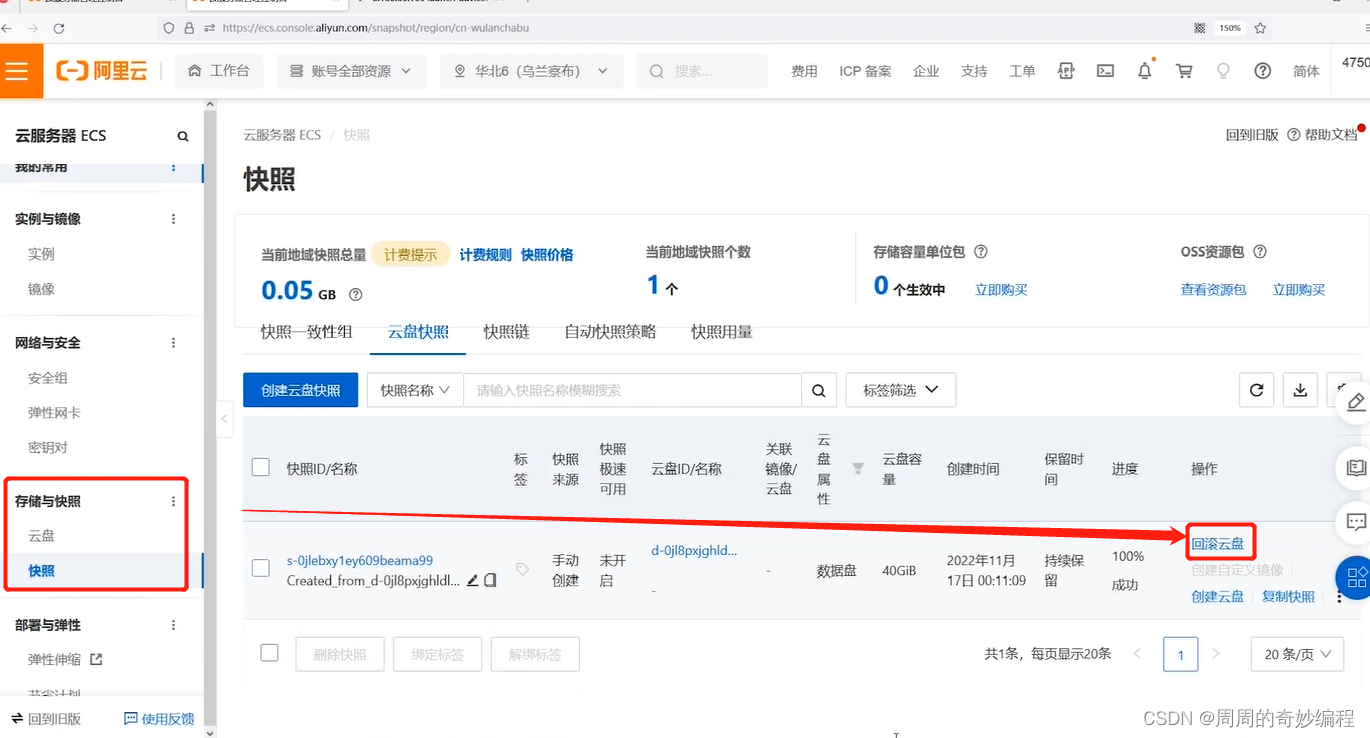Image resolution: width=1370 pixels, height=738 pixels.
Task: Click 回到旧版 at sidebar bottom
Action: coord(46,719)
